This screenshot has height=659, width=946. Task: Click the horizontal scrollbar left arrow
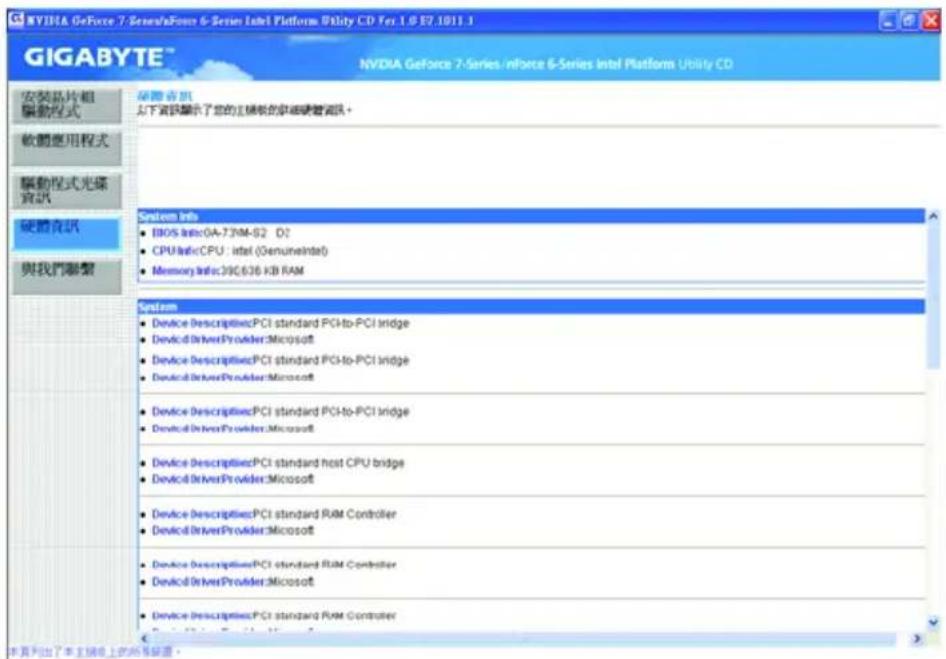click(144, 638)
